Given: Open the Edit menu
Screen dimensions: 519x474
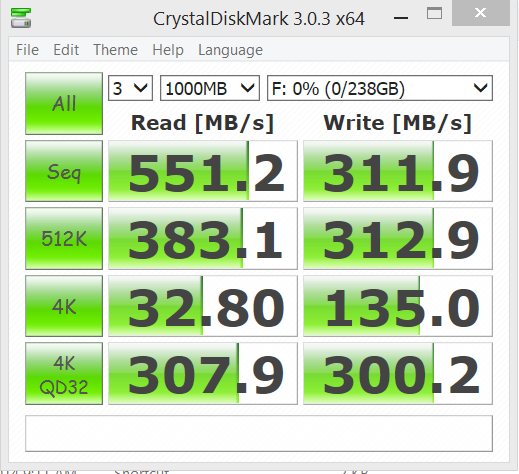Looking at the screenshot, I should click(66, 50).
